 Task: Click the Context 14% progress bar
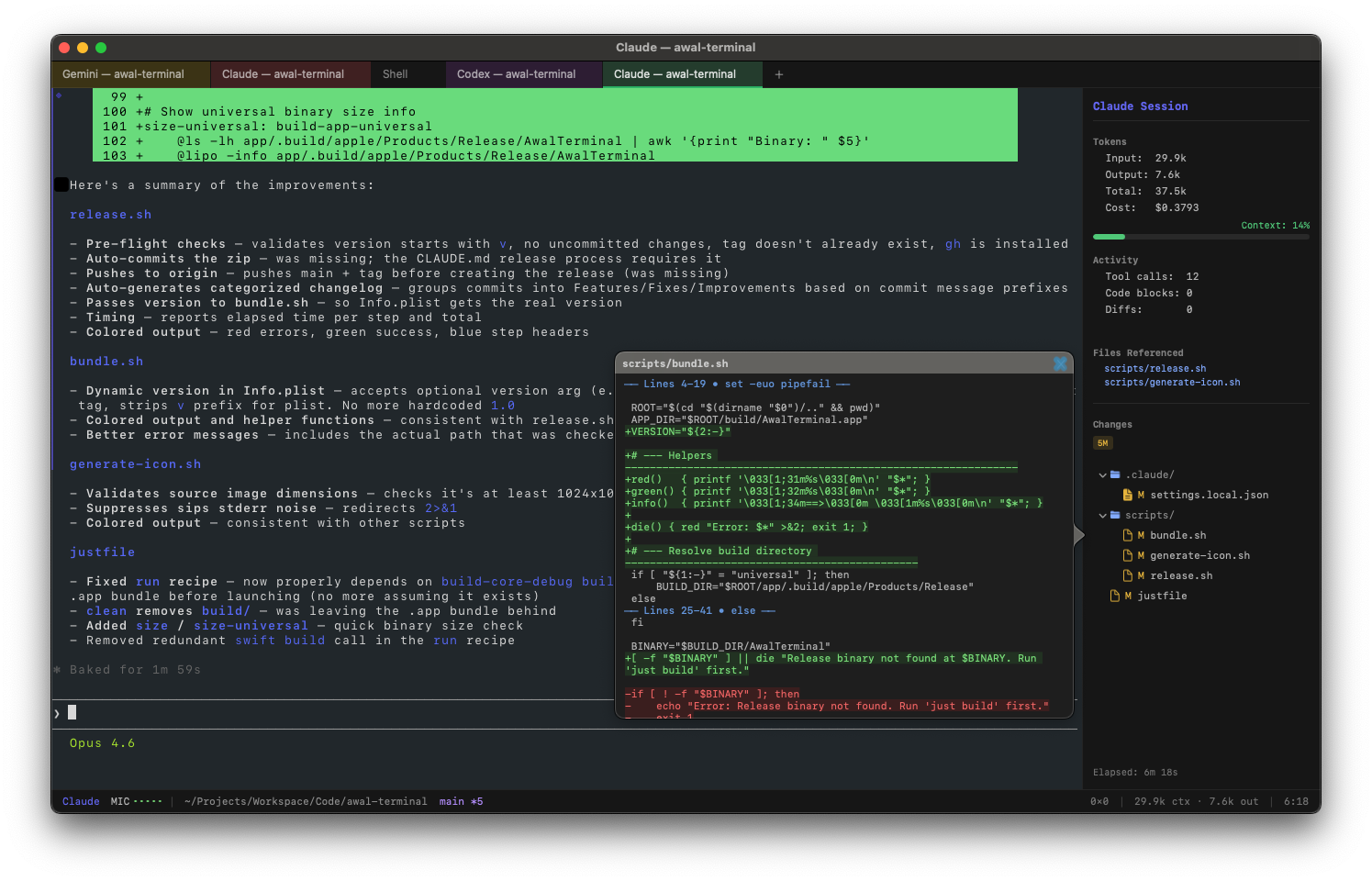(1201, 237)
